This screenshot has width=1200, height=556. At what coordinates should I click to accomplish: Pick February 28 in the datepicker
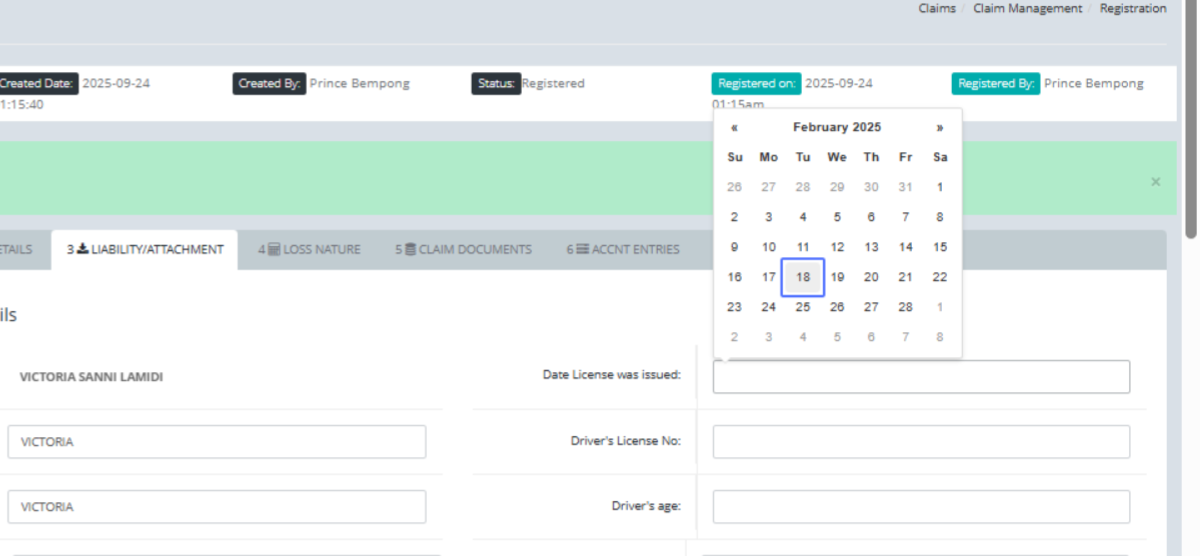pyautogui.click(x=905, y=307)
